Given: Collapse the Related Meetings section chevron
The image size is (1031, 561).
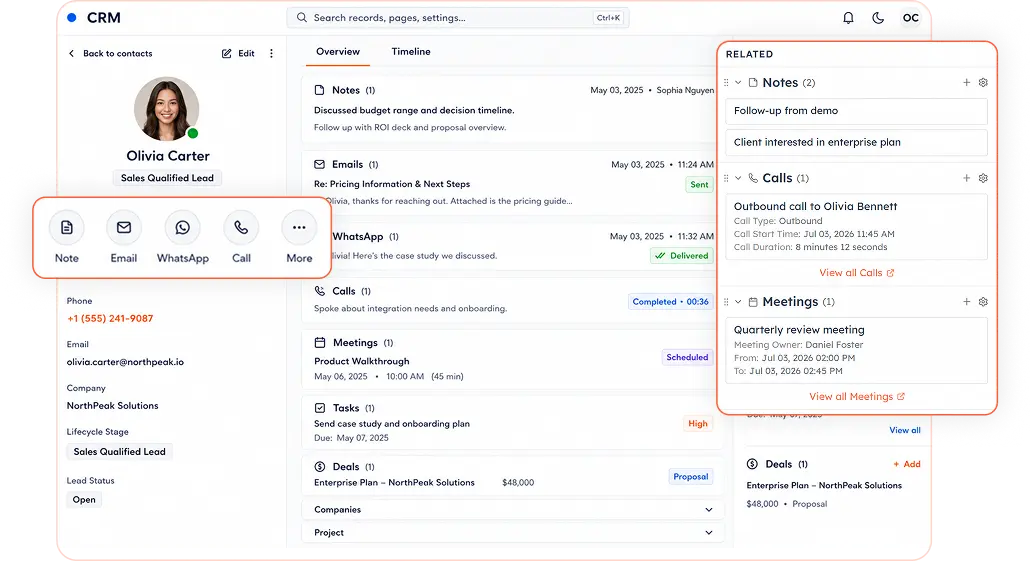Looking at the screenshot, I should [738, 302].
